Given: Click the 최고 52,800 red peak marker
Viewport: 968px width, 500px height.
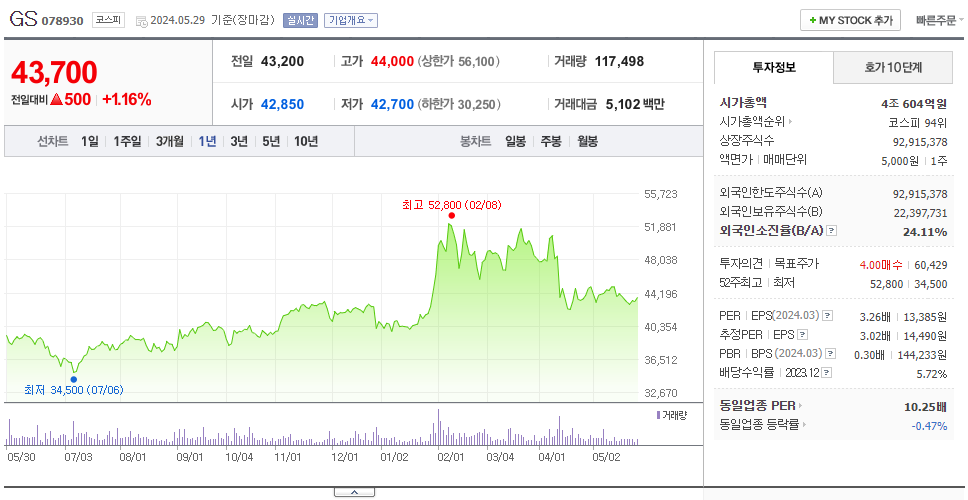Looking at the screenshot, I should pyautogui.click(x=451, y=215).
